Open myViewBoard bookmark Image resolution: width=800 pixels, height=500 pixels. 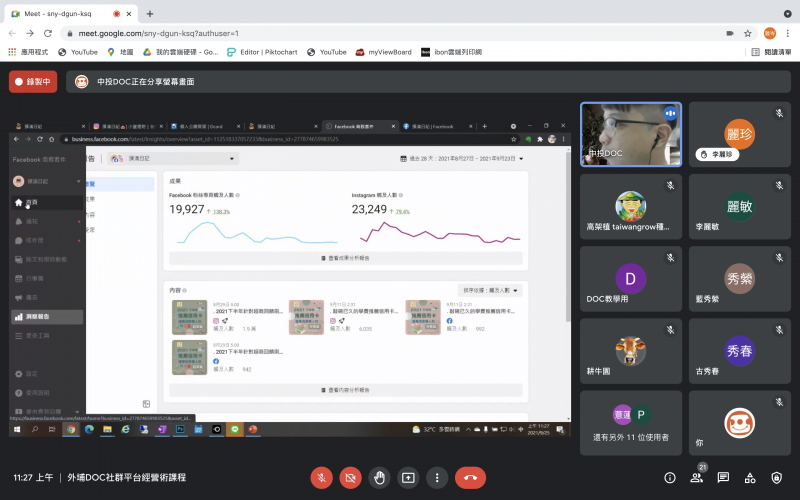click(x=383, y=52)
